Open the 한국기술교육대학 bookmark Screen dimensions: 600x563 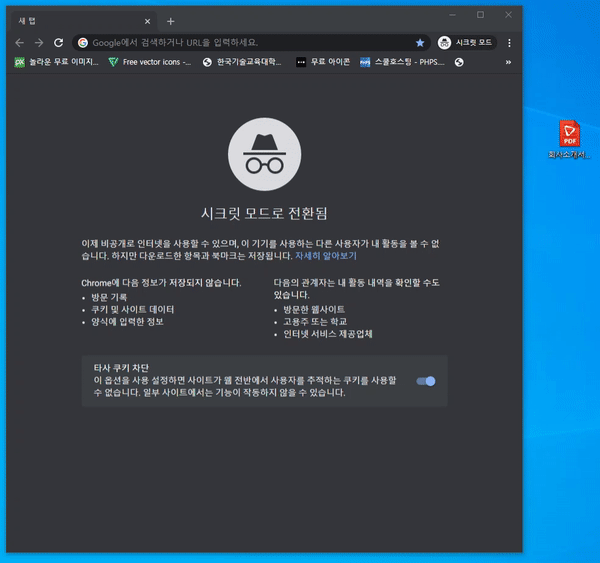click(x=242, y=62)
